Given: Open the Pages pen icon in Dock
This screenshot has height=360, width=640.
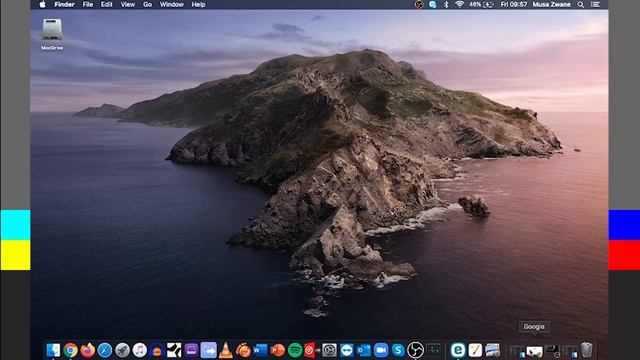Looking at the screenshot, I should pos(475,350).
